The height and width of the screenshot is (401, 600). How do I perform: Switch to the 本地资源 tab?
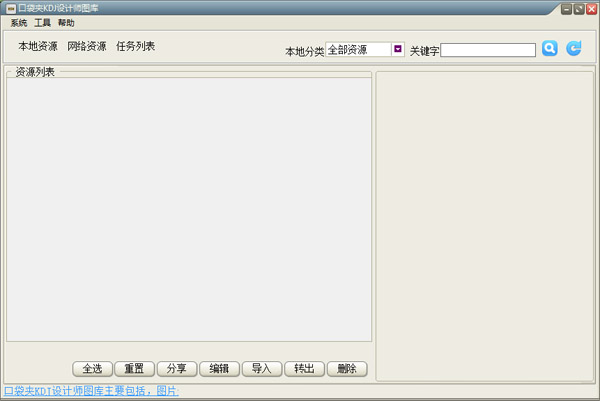[x=38, y=46]
